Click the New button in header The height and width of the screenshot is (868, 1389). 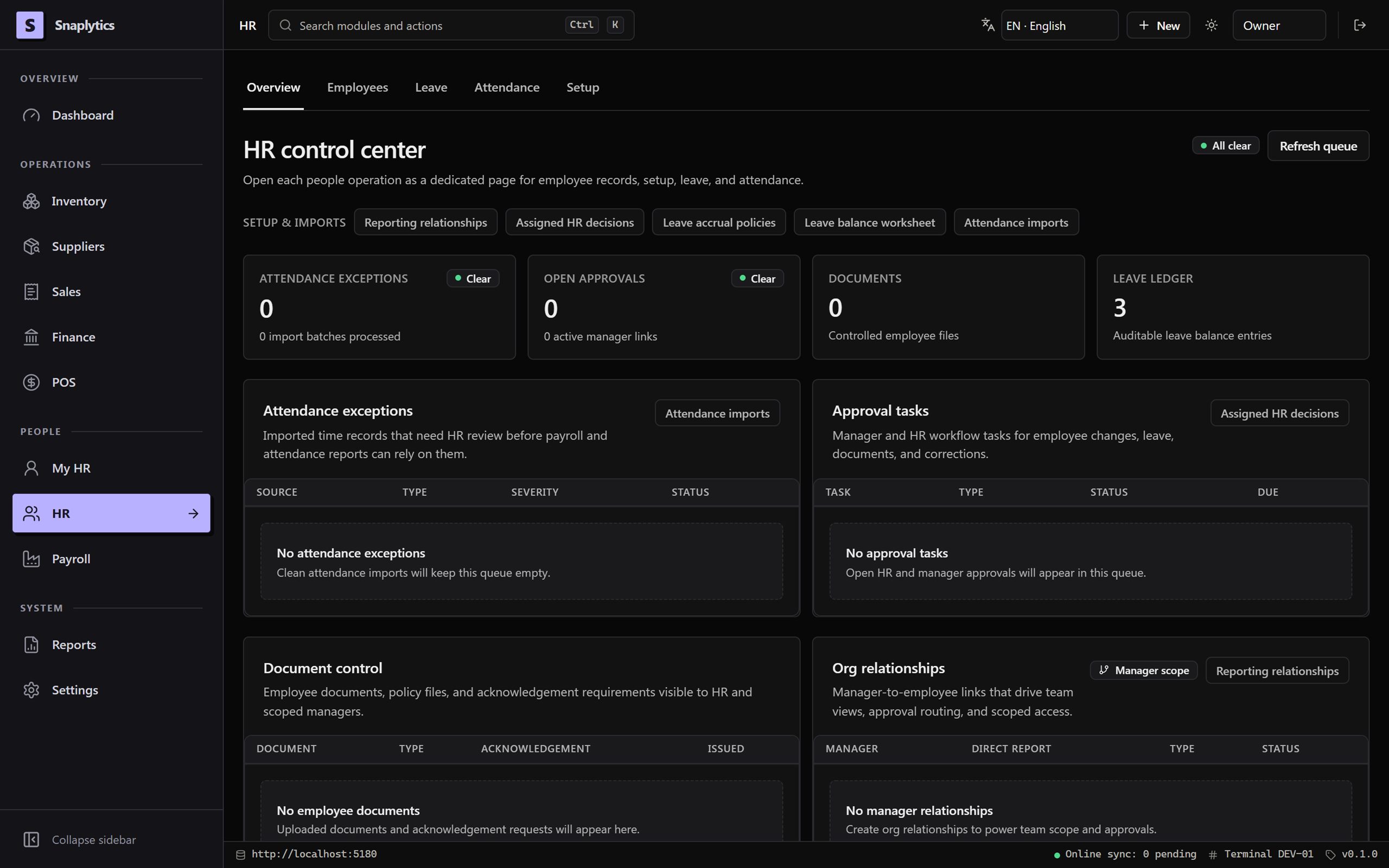(1158, 25)
